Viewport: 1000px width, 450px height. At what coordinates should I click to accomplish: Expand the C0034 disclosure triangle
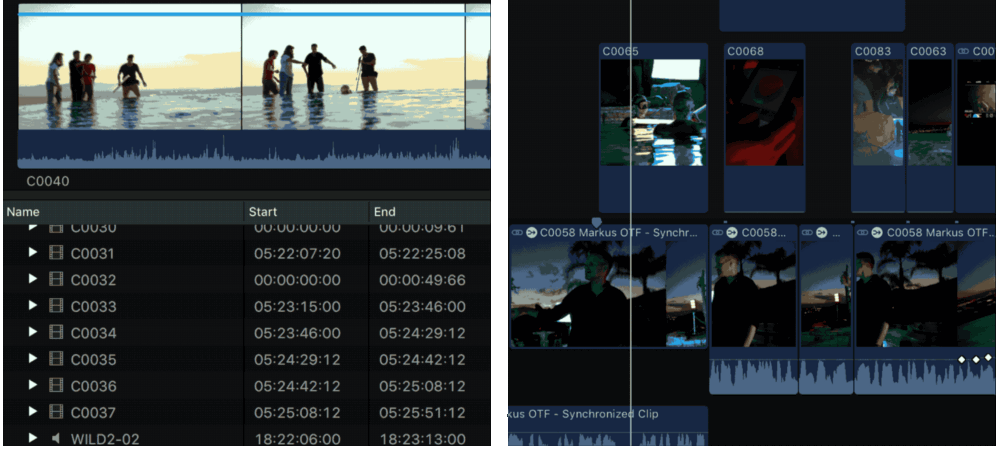point(33,332)
